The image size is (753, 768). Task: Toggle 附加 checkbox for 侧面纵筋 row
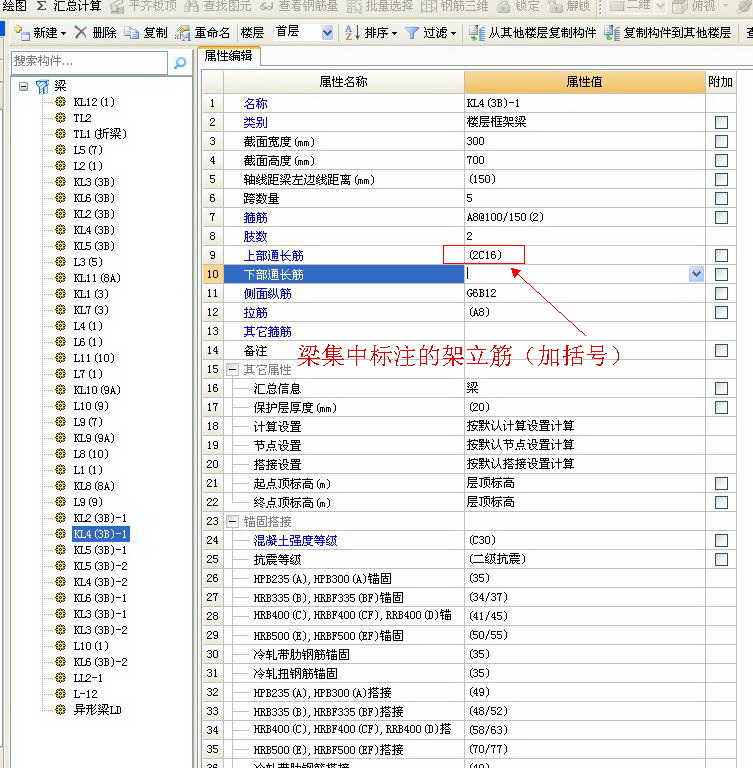pyautogui.click(x=721, y=293)
